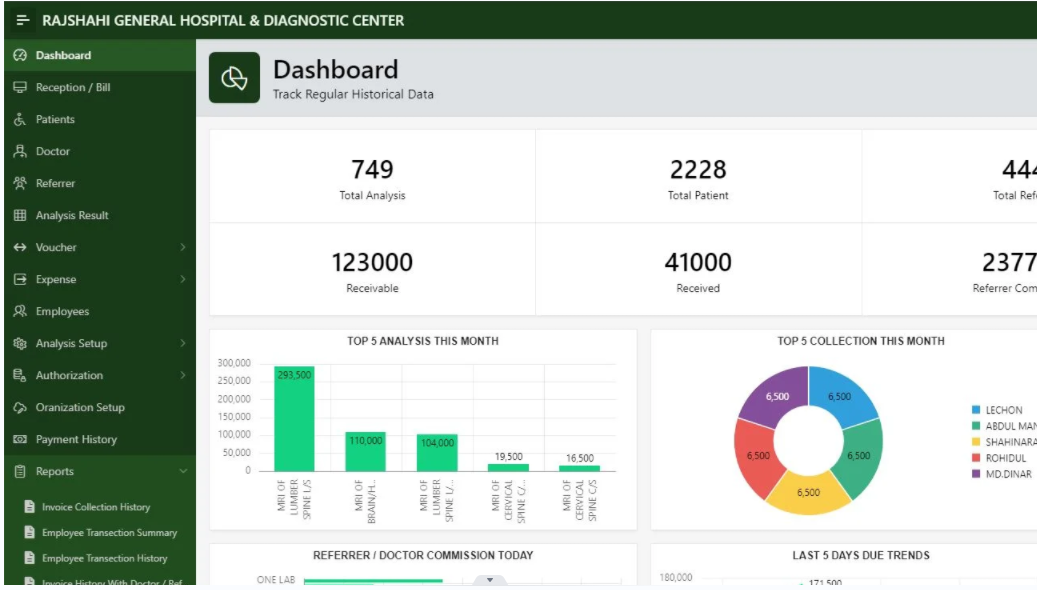This screenshot has width=1037, height=590.
Task: Click the hamburger menu icon in header
Action: (x=23, y=20)
